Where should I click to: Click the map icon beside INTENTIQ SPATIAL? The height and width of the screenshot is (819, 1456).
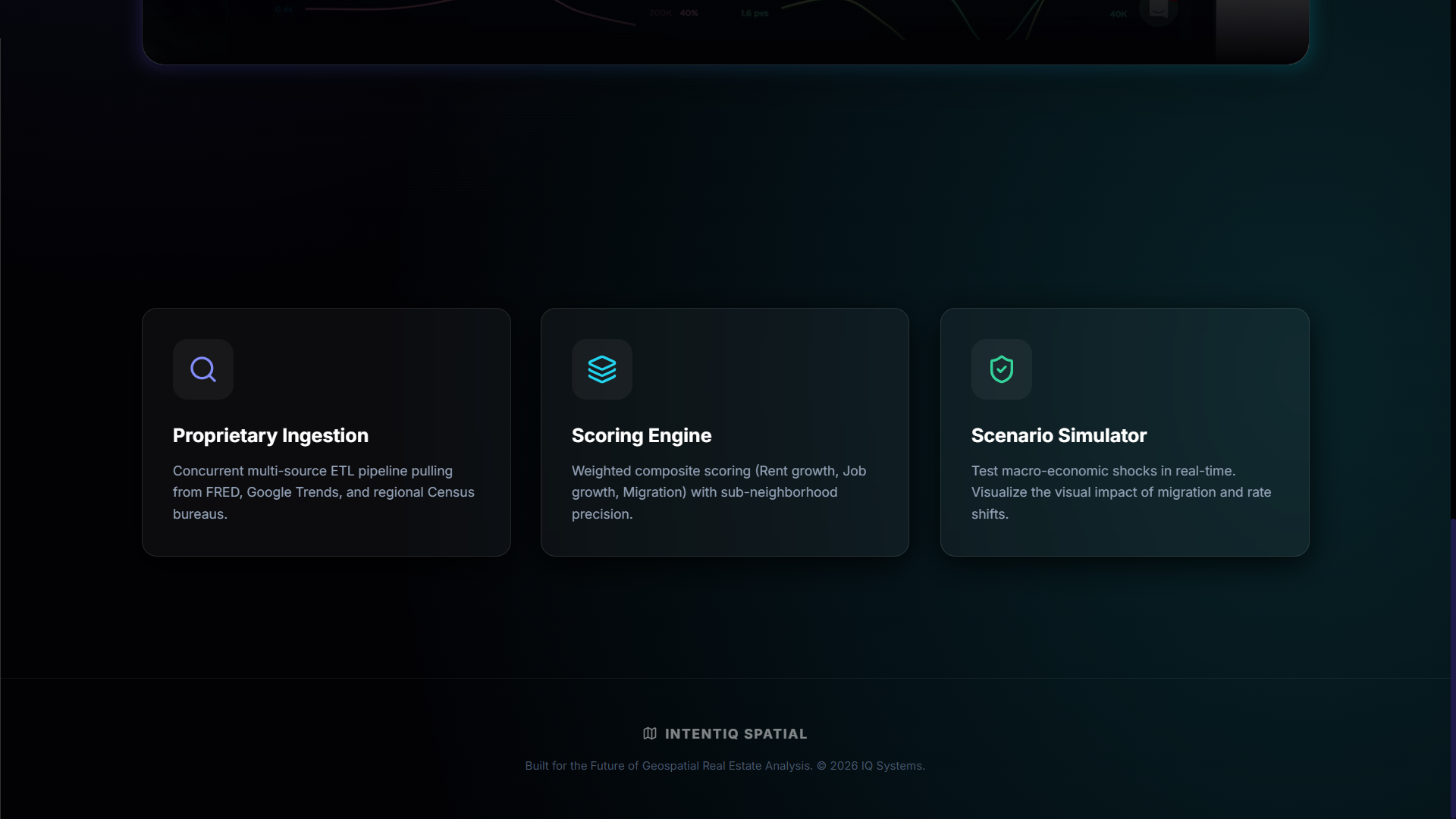click(x=650, y=733)
